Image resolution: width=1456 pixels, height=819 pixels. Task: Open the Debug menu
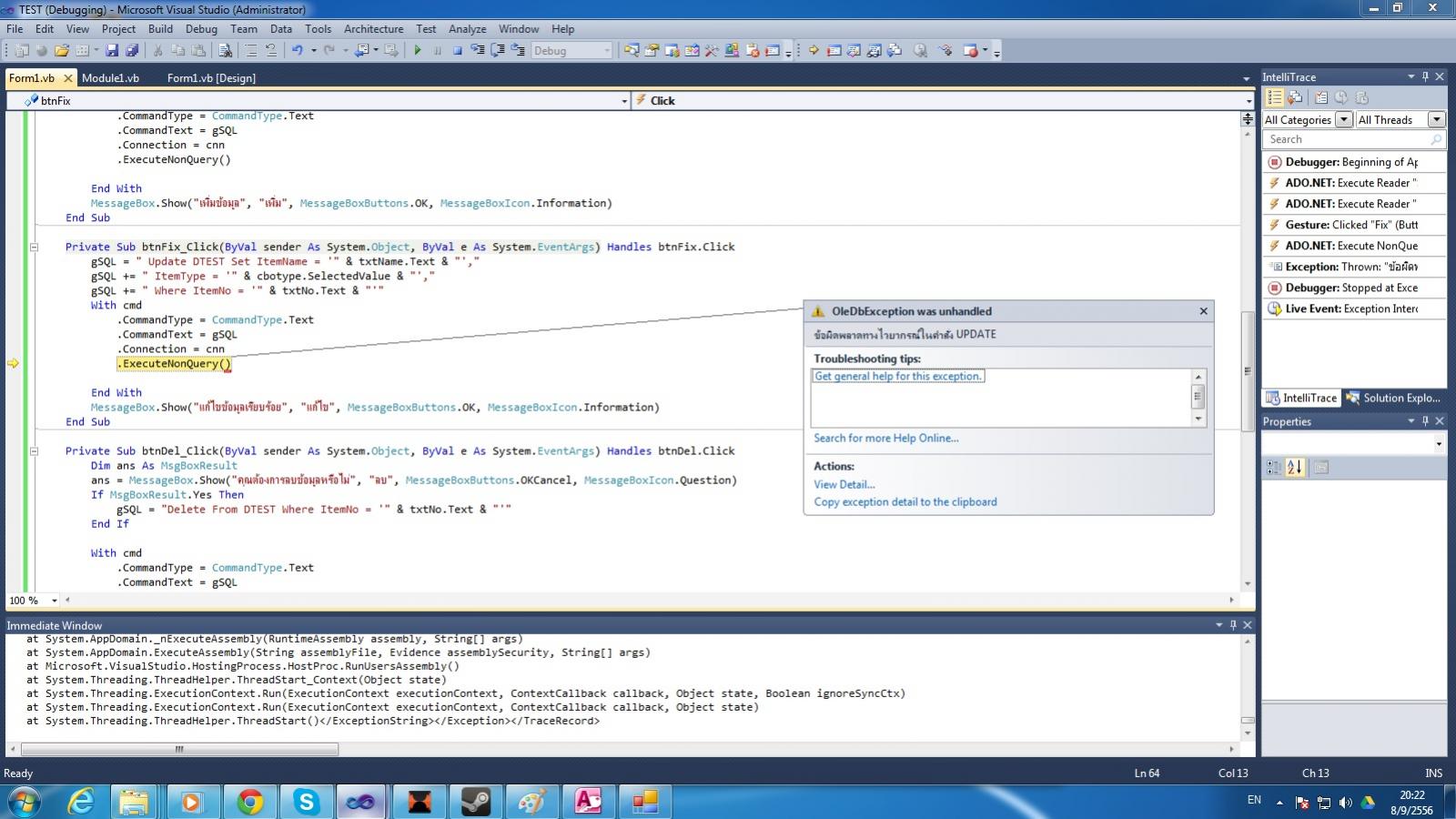click(201, 29)
